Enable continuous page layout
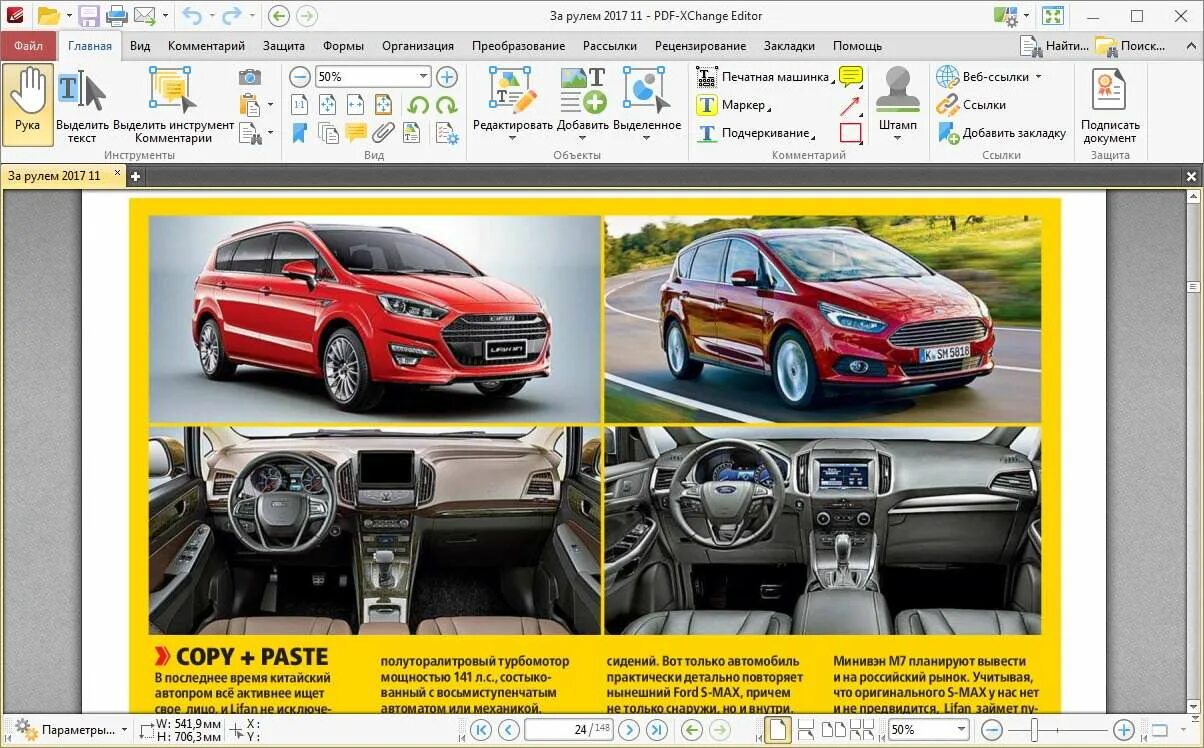Image resolution: width=1204 pixels, height=748 pixels. click(x=805, y=730)
